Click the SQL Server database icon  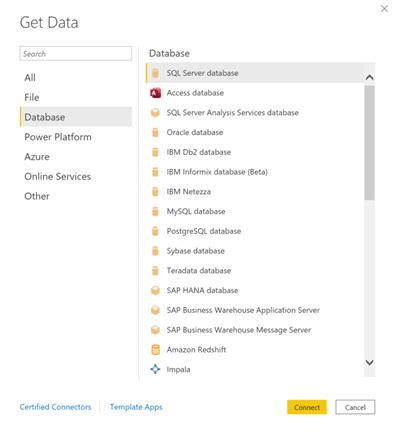pyautogui.click(x=155, y=73)
